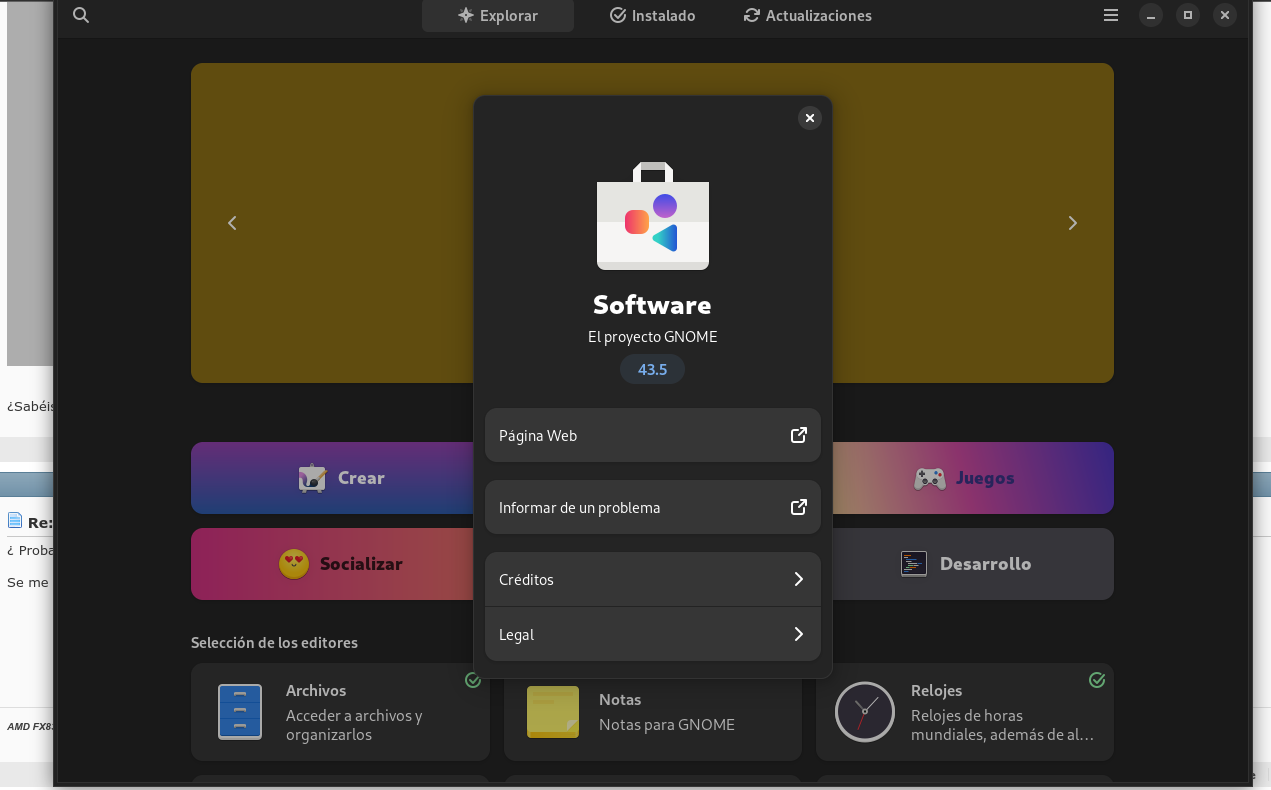Open the Socializar category
Viewport: 1271px width, 790px height.
point(333,564)
